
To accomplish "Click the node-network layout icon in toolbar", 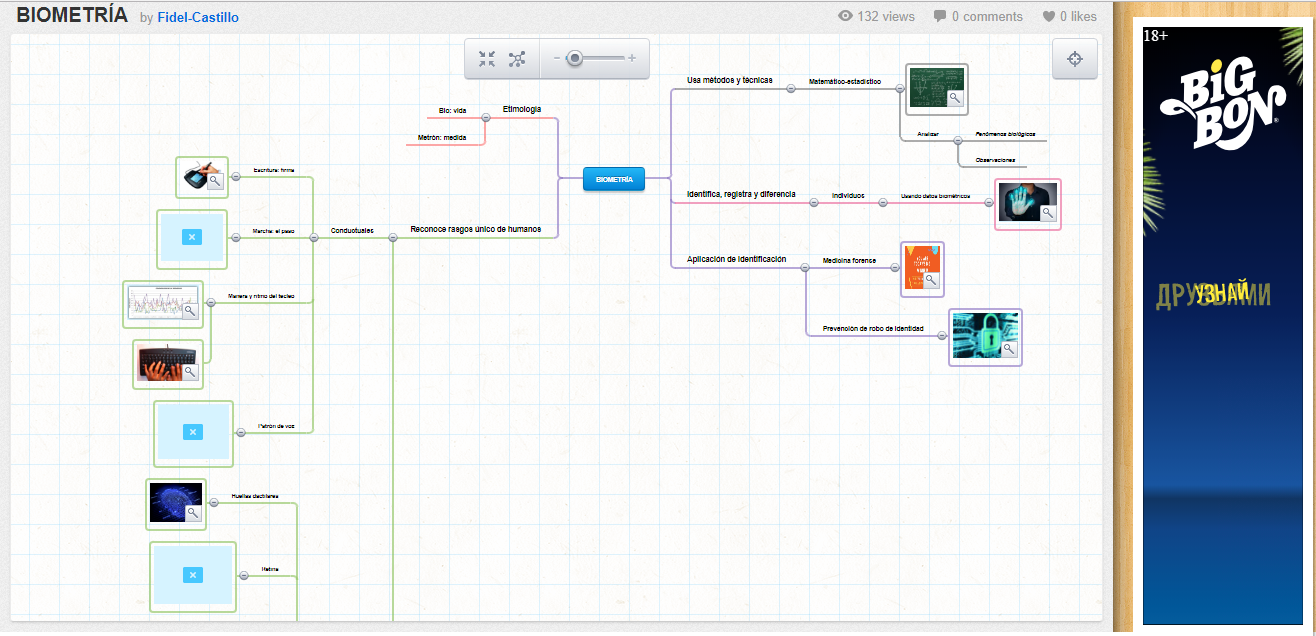I will (x=517, y=59).
